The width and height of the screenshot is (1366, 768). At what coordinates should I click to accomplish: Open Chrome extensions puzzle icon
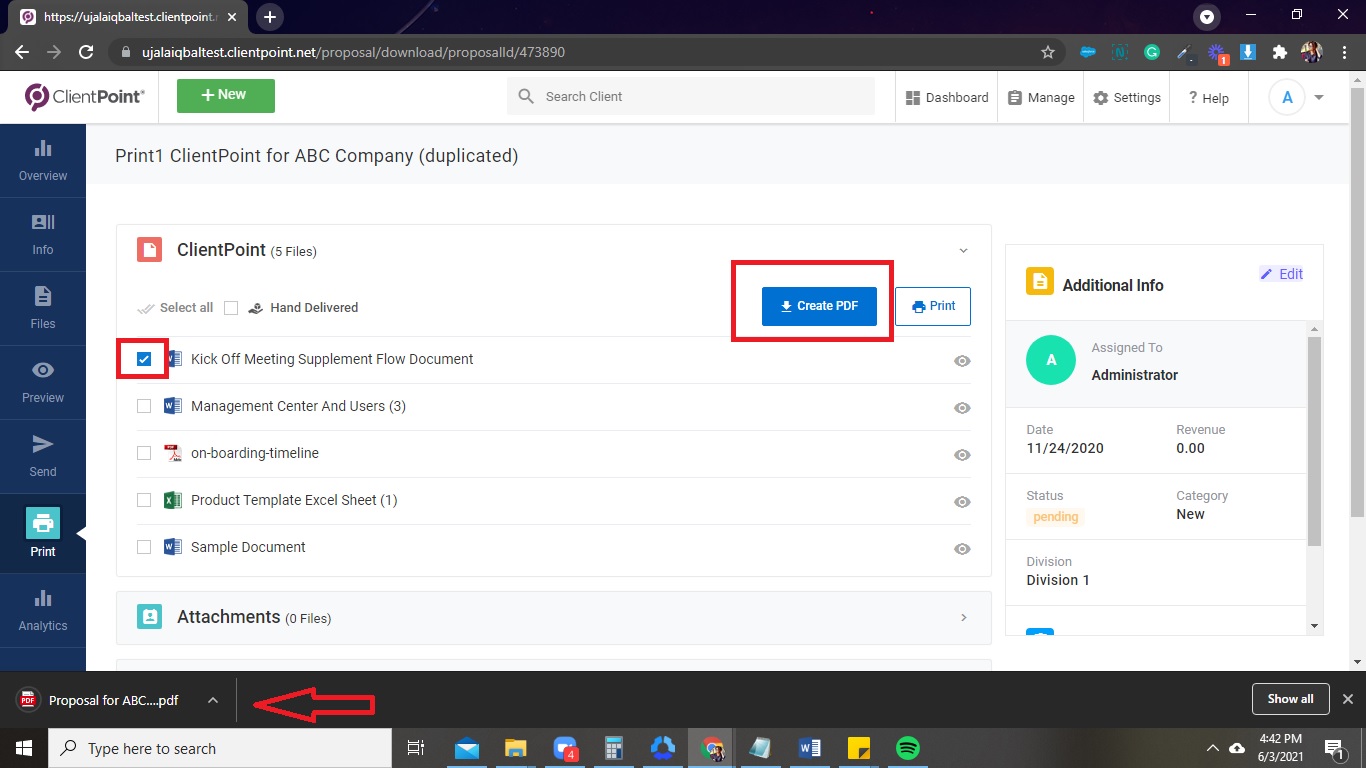pos(1279,52)
